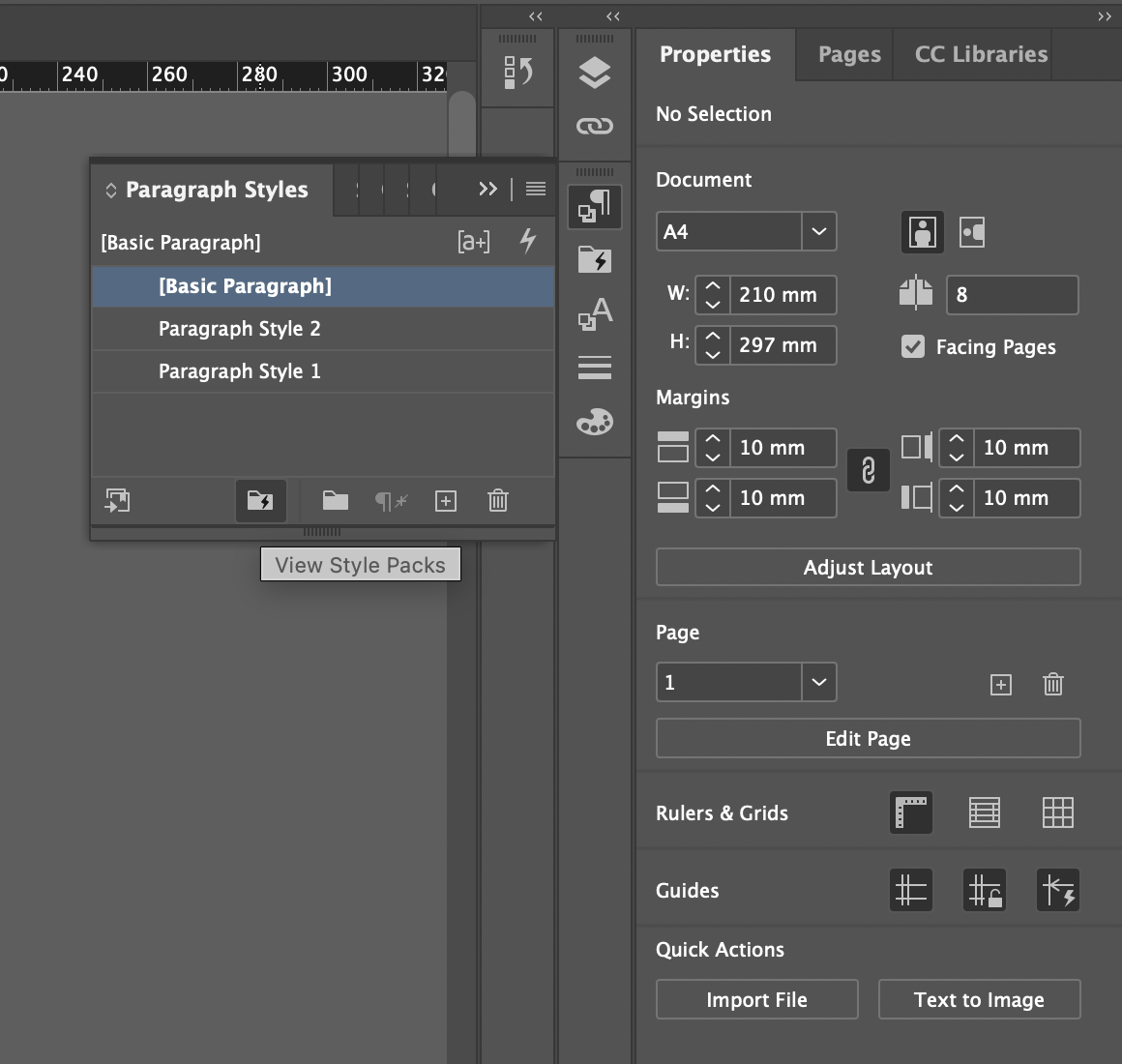The image size is (1122, 1064).
Task: Add a new page plus icon
Action: coord(1000,685)
